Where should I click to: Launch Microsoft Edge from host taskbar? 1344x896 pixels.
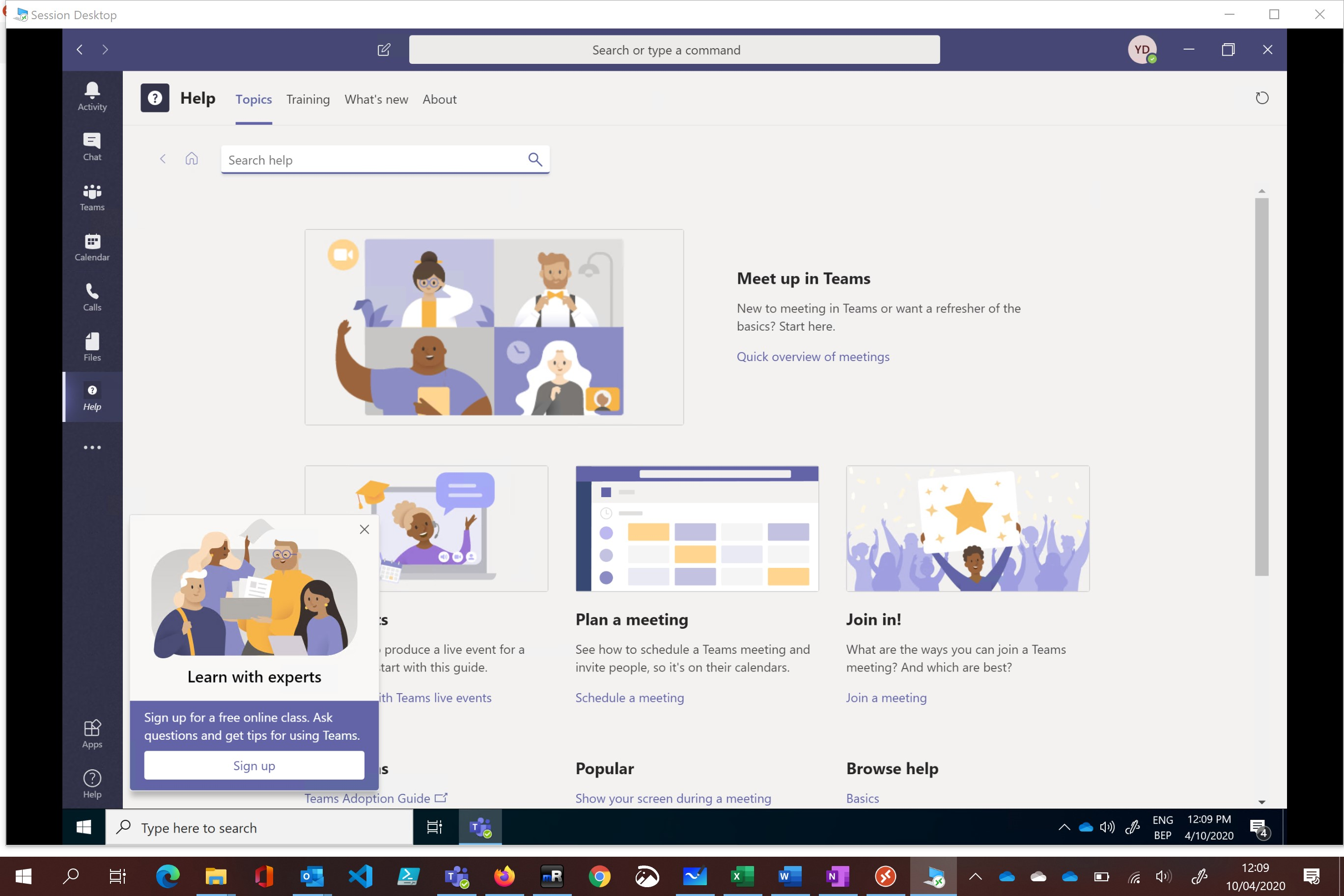point(168,876)
